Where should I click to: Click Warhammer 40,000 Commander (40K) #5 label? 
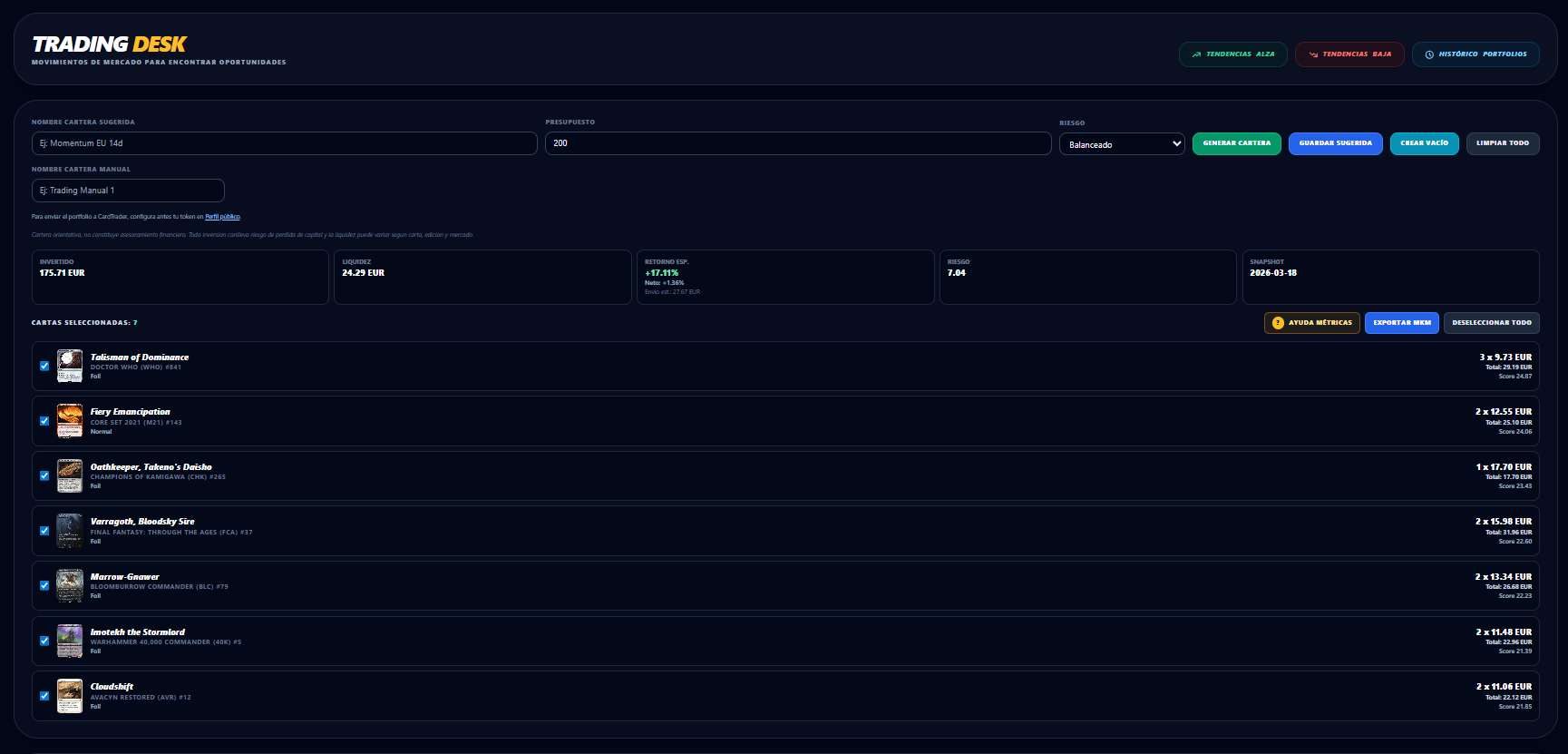166,642
